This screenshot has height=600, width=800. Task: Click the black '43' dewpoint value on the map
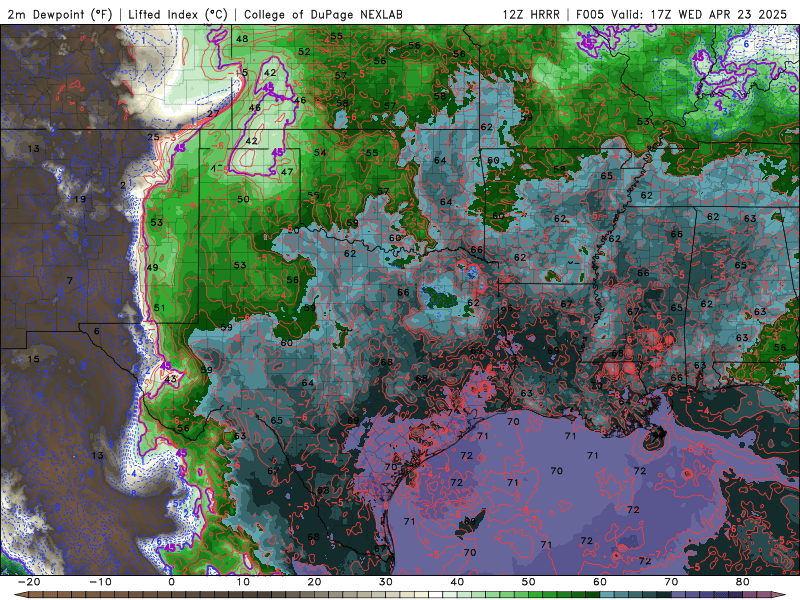click(170, 379)
